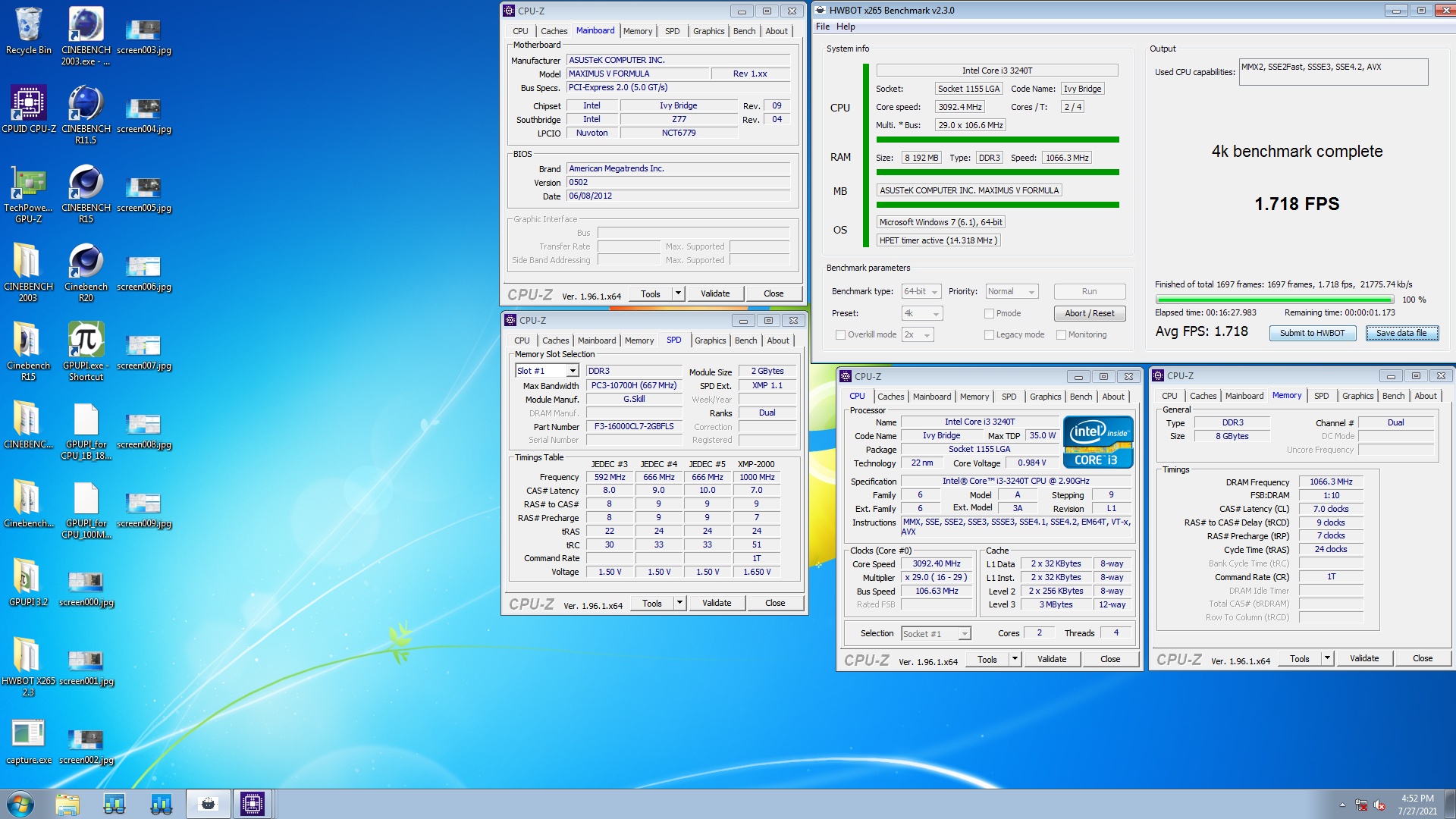Click the volume icon in system tray
Viewport: 1456px width, 819px height.
click(1379, 805)
